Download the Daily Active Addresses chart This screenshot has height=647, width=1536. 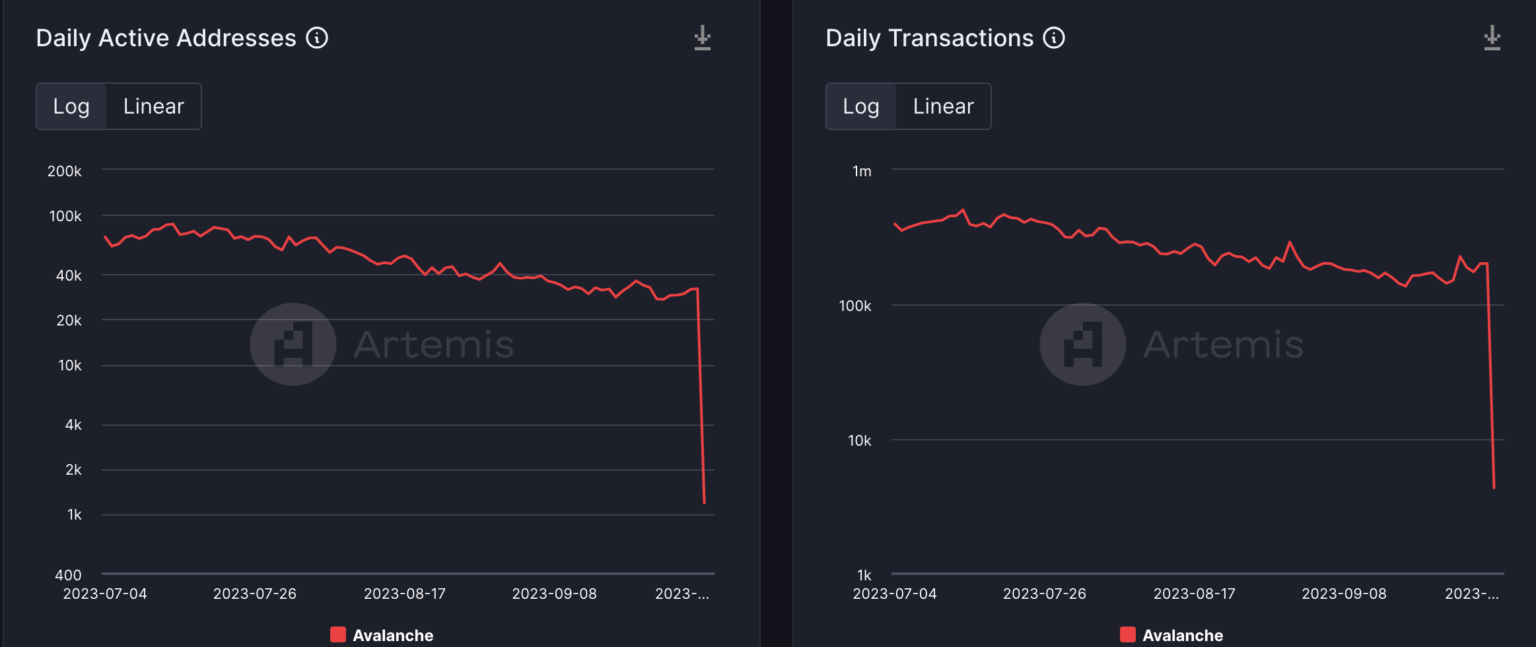(703, 38)
